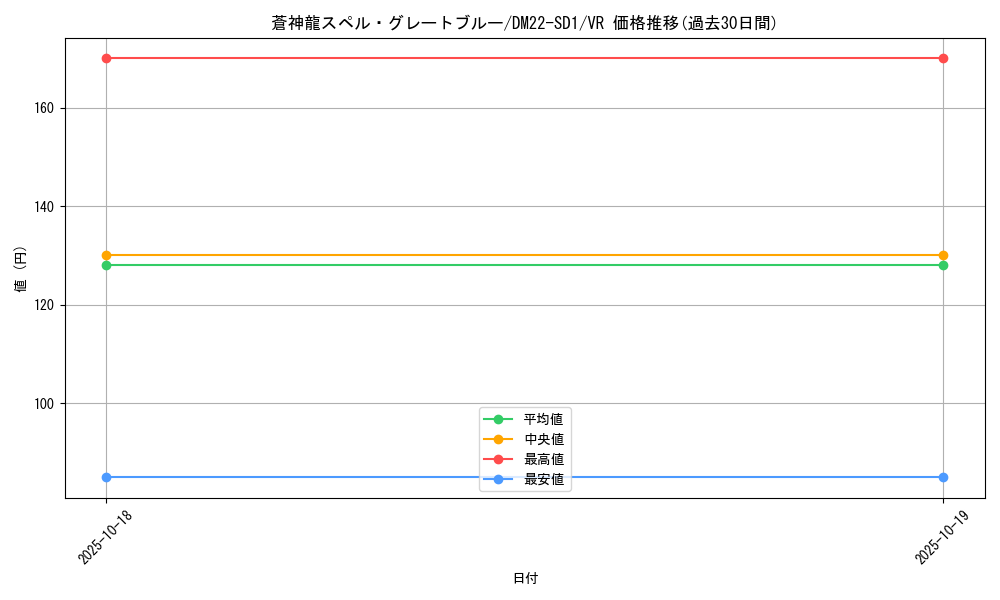Open the legend box in the chart
This screenshot has width=1000, height=600.
tap(523, 448)
